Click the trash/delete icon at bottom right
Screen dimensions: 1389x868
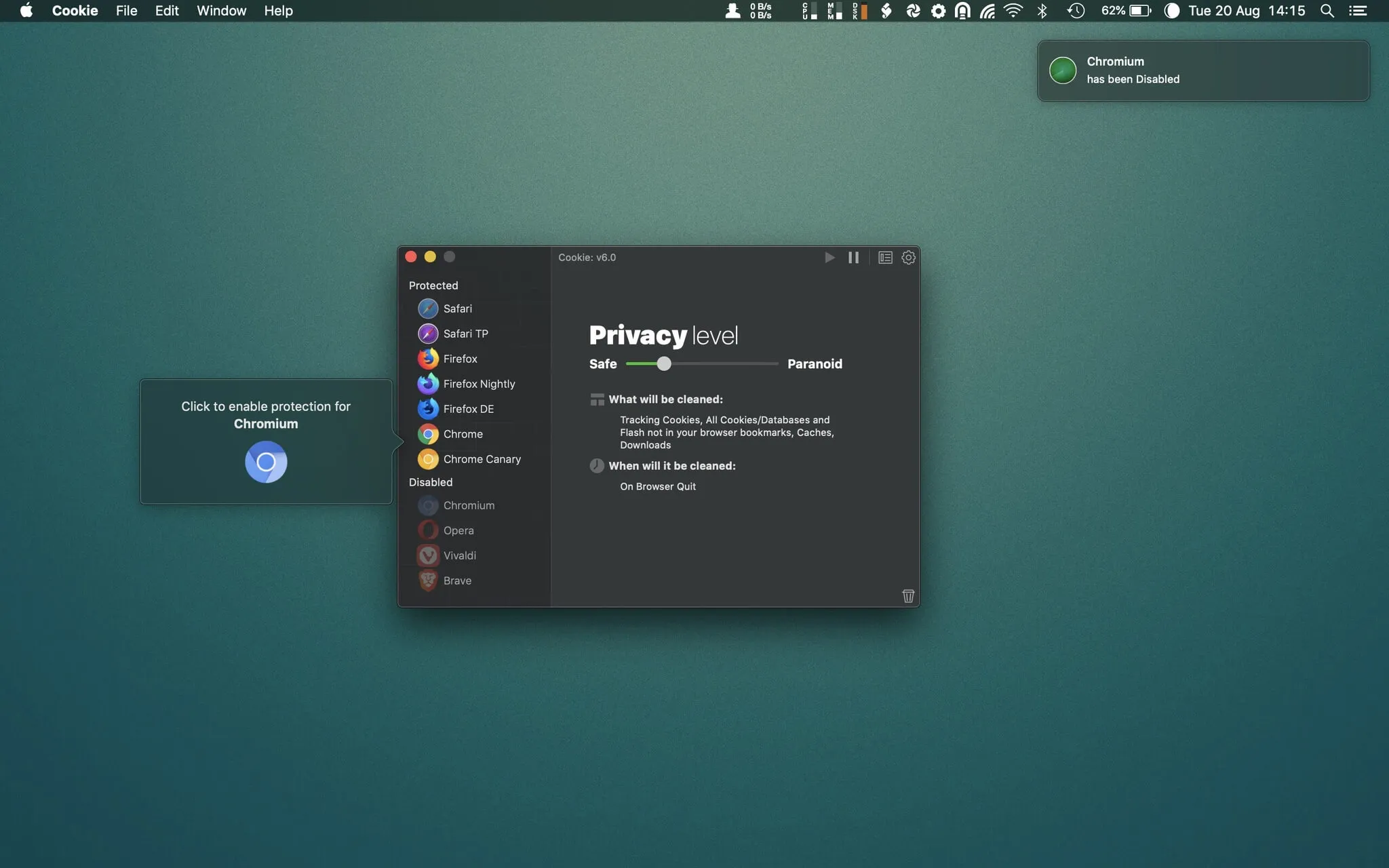point(907,595)
